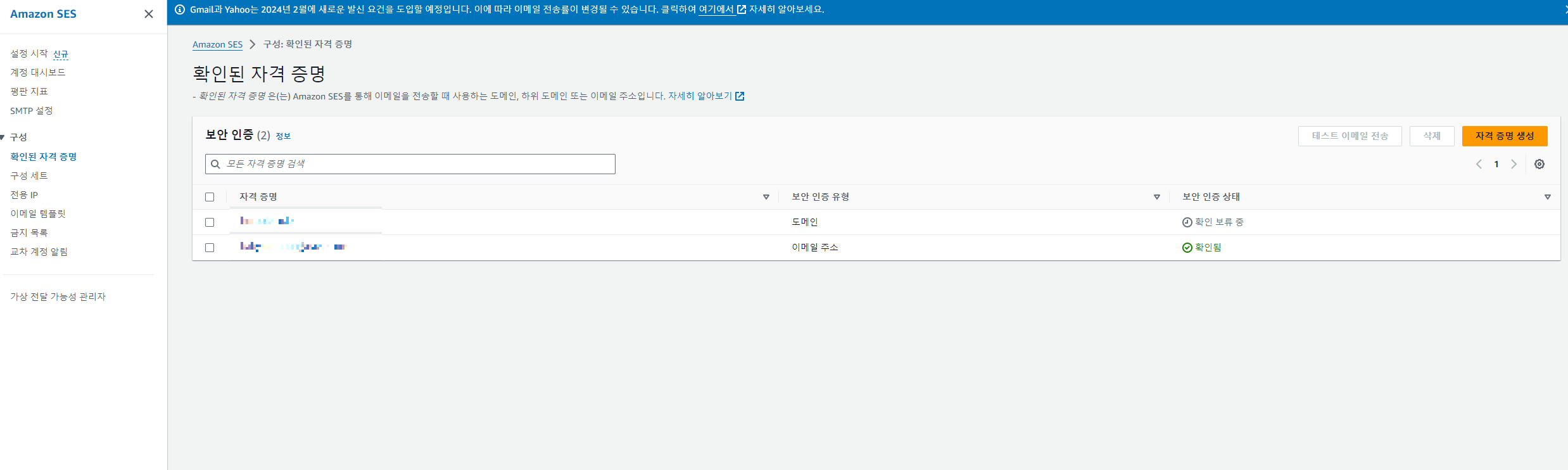Click the external link icon after 자세히 알아보기
The image size is (1568, 470).
click(740, 96)
